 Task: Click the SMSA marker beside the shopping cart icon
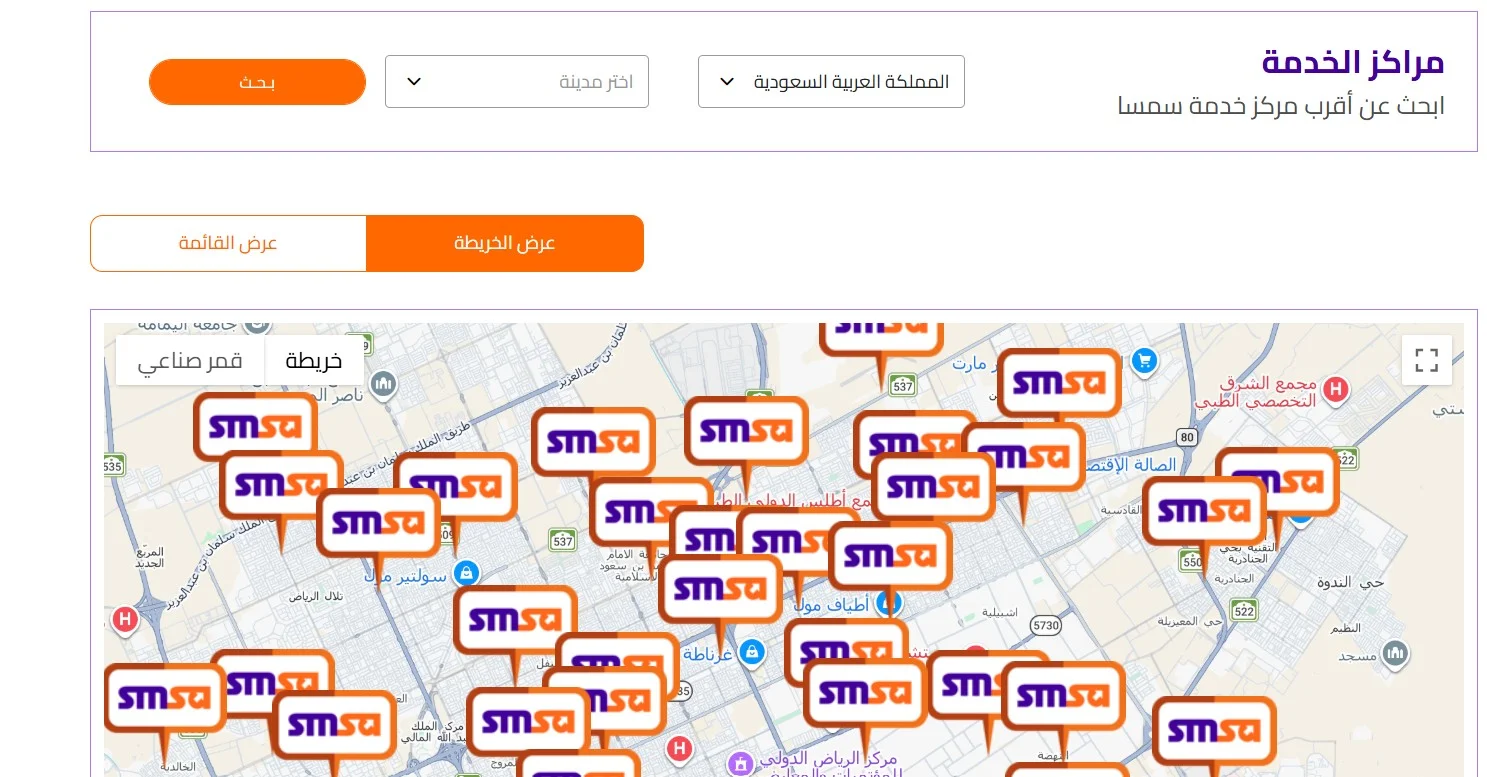[1059, 382]
